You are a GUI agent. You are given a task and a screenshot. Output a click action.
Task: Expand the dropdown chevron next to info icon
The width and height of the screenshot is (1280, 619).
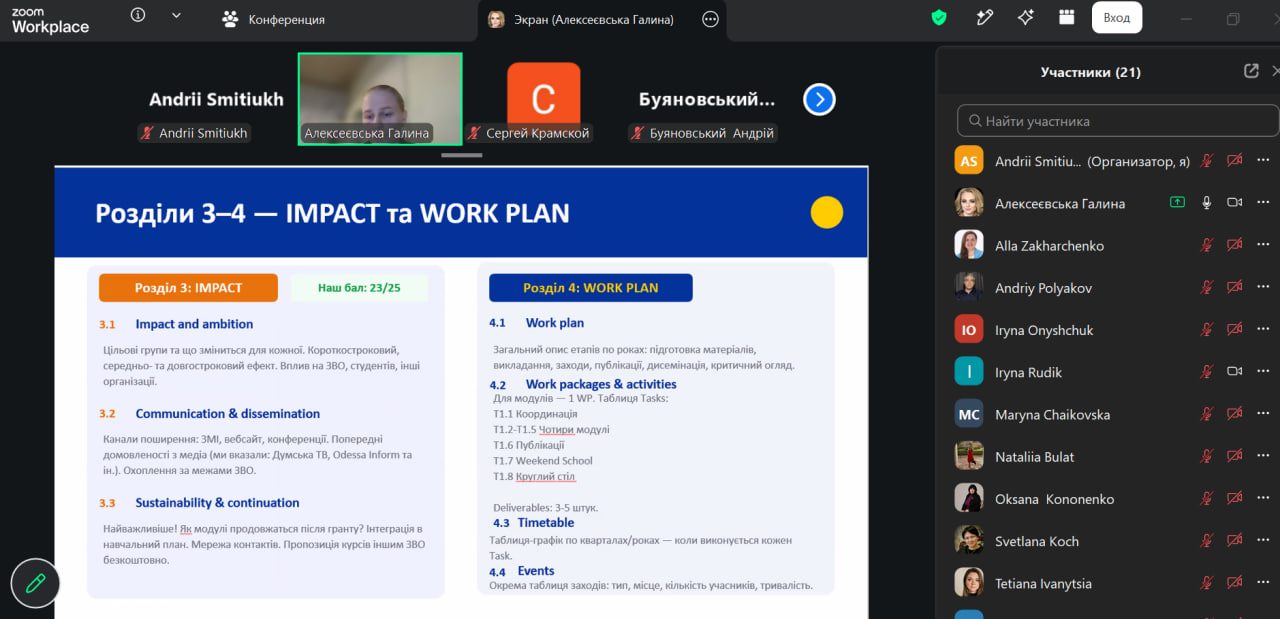177,16
